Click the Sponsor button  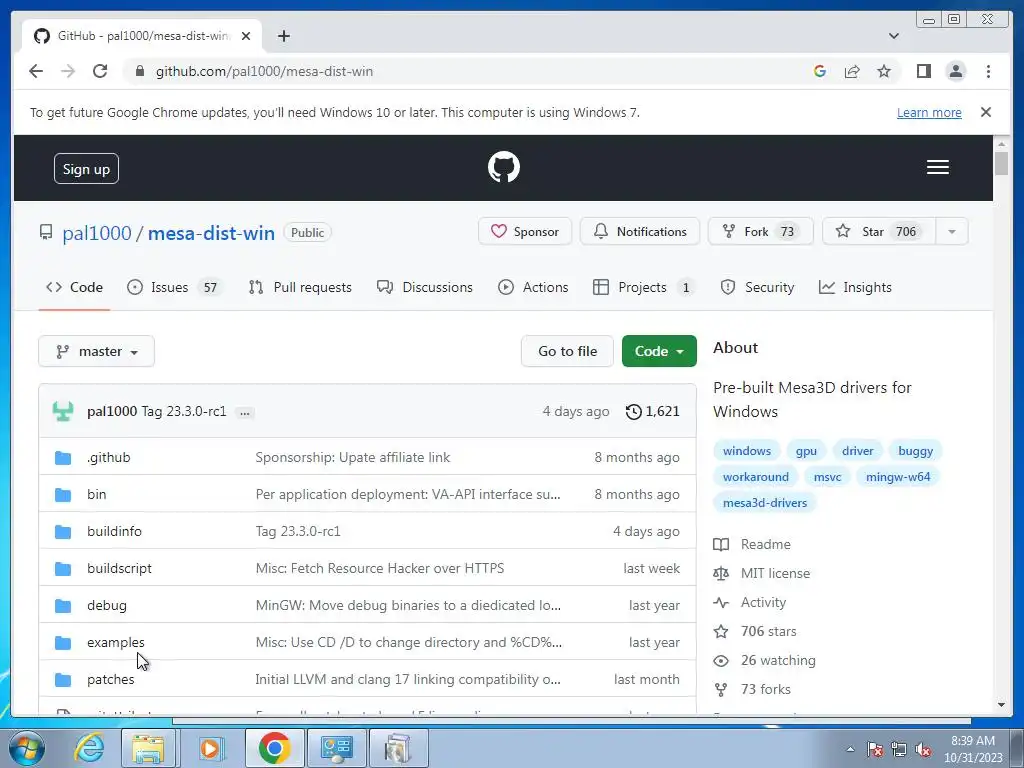(525, 232)
